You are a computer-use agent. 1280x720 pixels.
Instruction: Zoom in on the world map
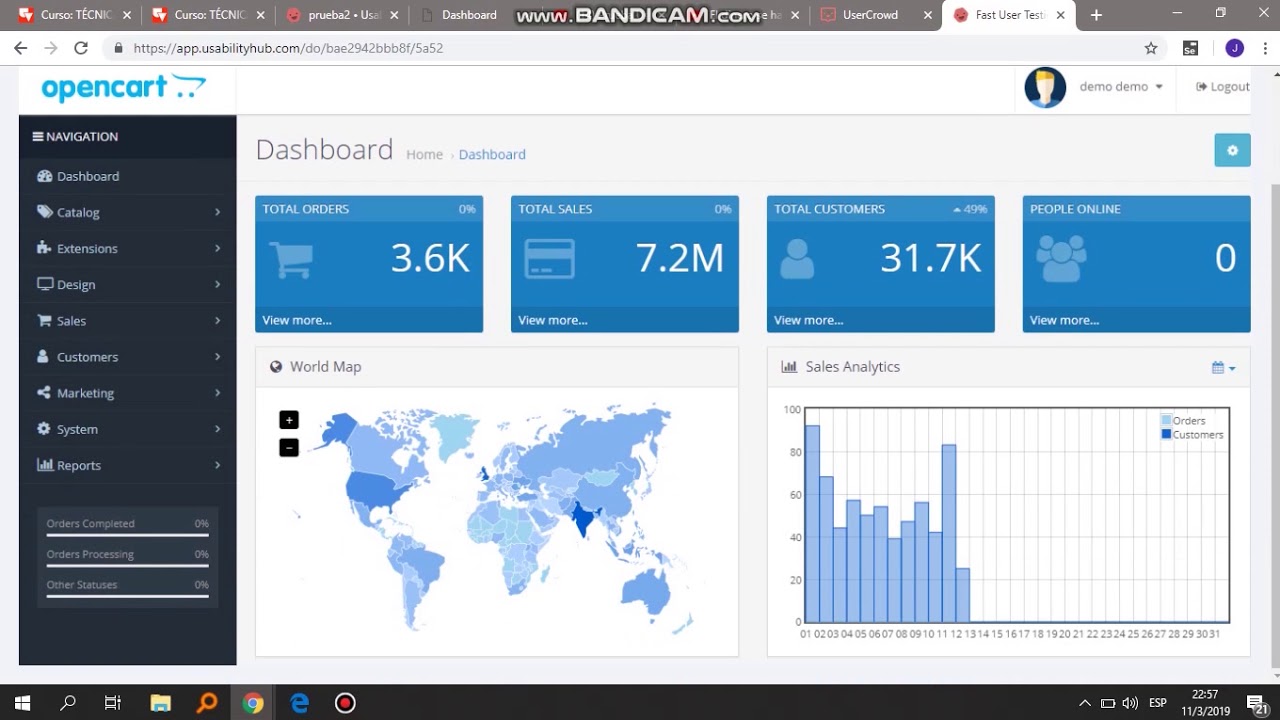[289, 420]
